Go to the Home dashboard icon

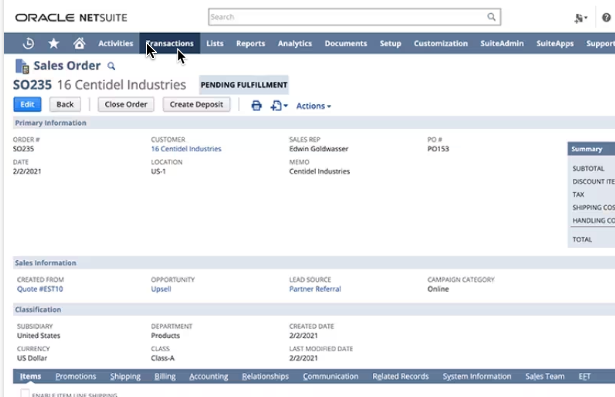click(x=79, y=43)
